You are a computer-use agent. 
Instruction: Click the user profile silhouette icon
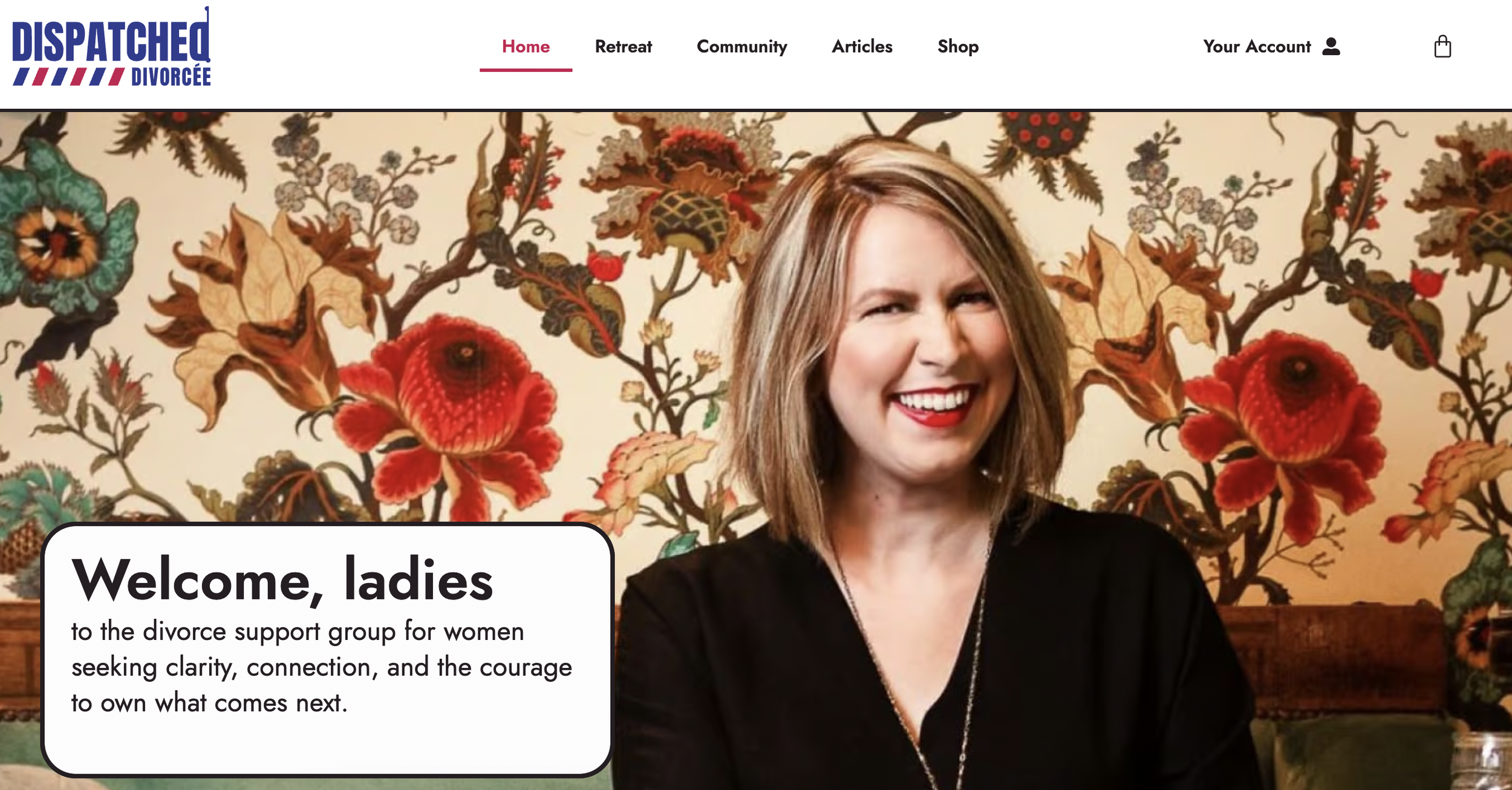click(1331, 47)
